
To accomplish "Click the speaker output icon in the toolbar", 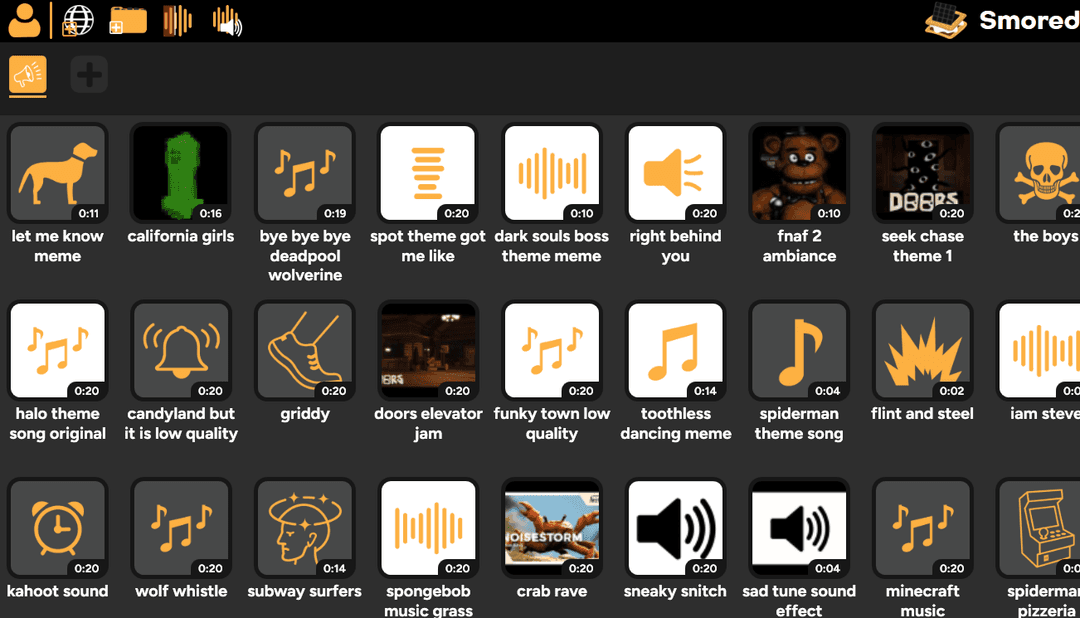I will [x=226, y=20].
